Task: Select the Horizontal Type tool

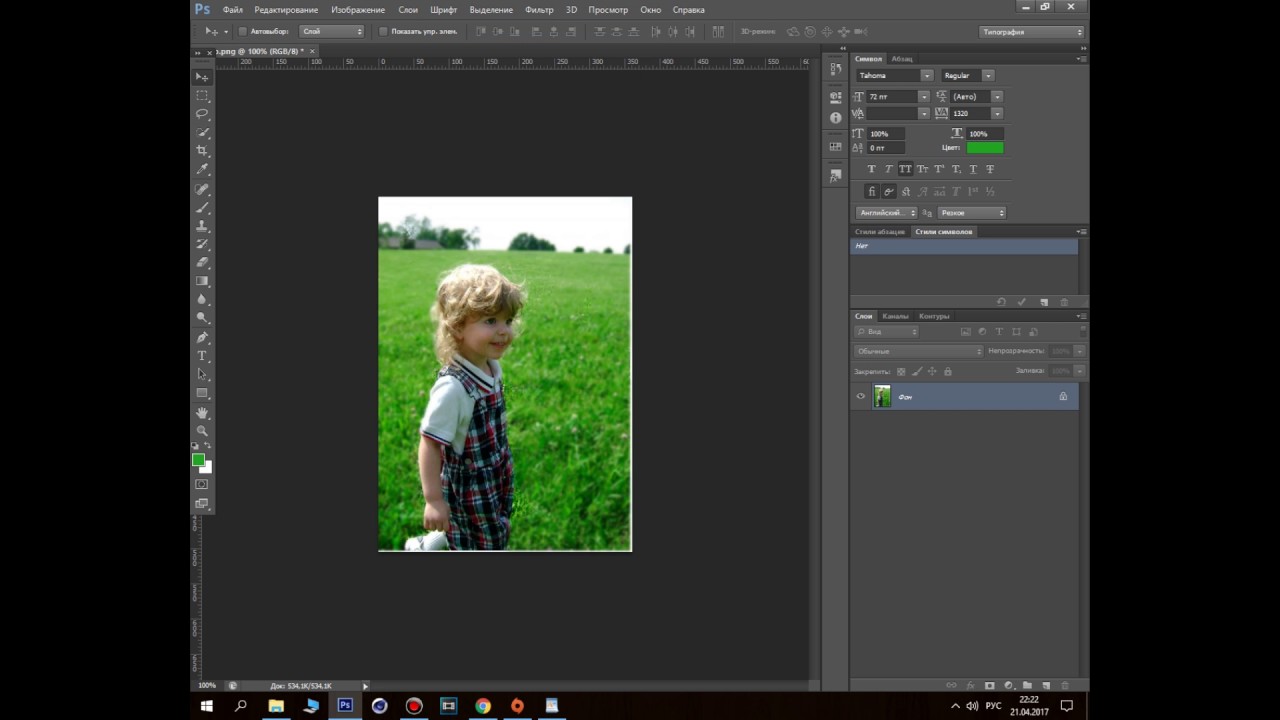Action: tap(202, 356)
